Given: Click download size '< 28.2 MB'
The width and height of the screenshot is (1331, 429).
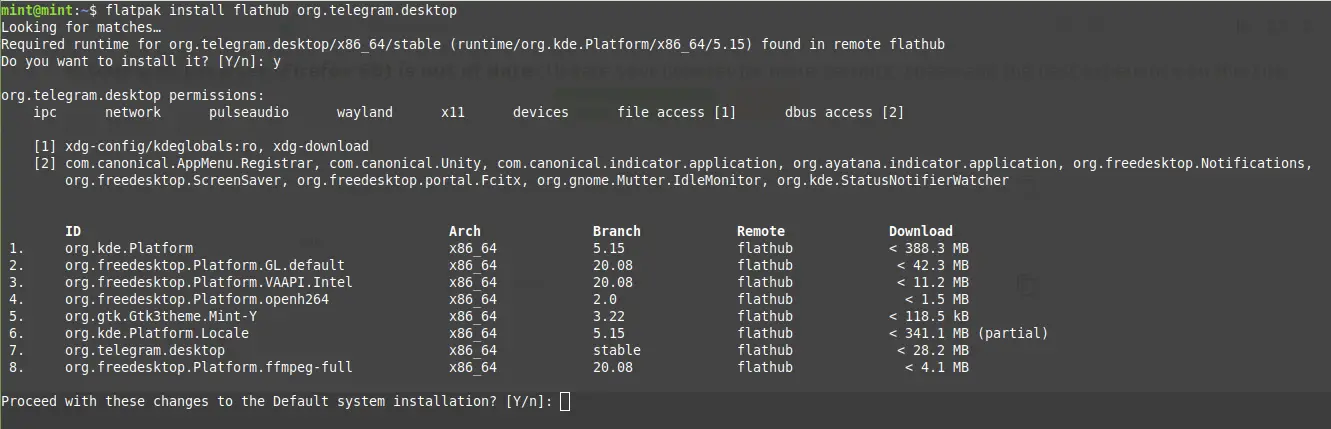Looking at the screenshot, I should pyautogui.click(x=933, y=350).
